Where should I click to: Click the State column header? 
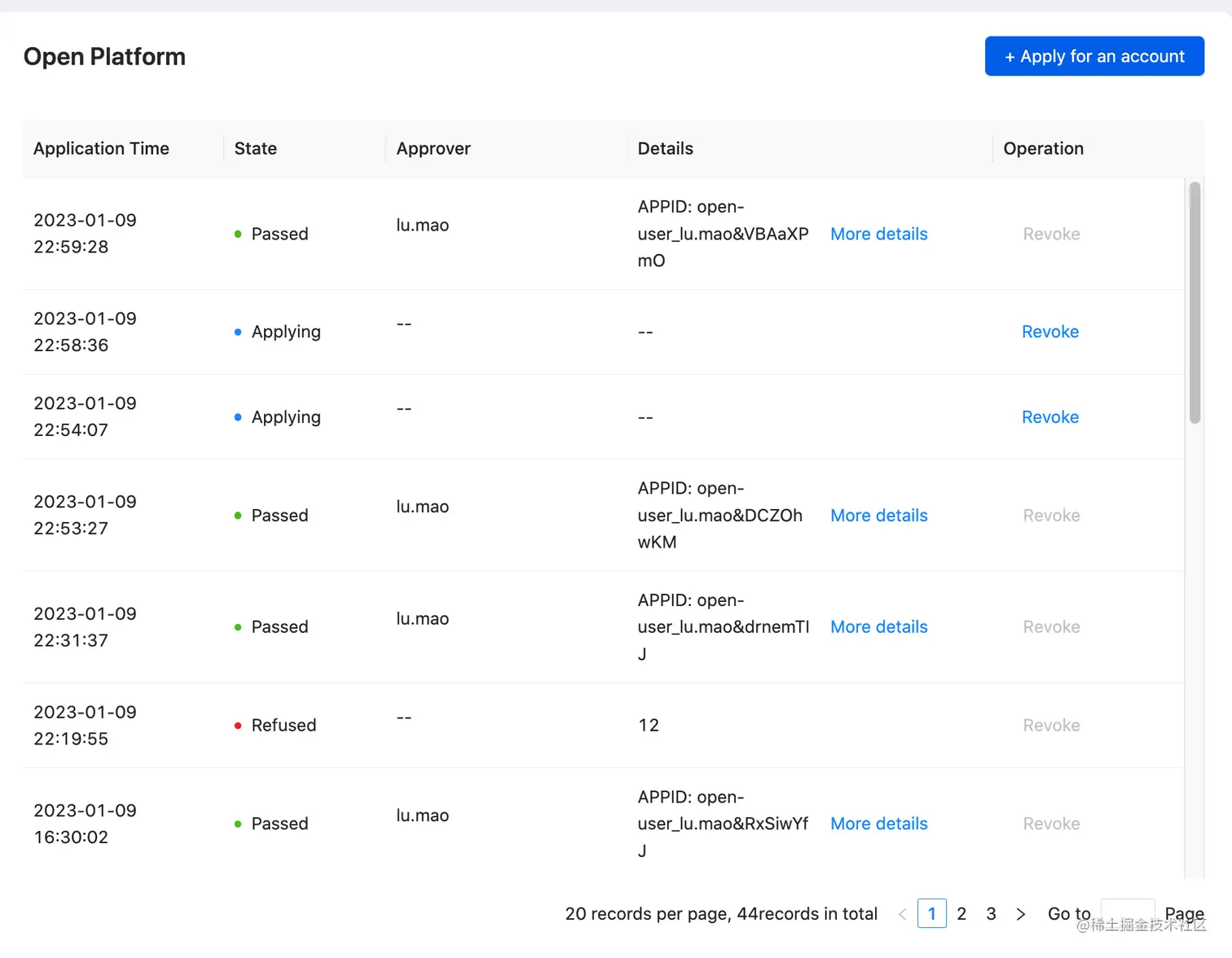pos(255,148)
